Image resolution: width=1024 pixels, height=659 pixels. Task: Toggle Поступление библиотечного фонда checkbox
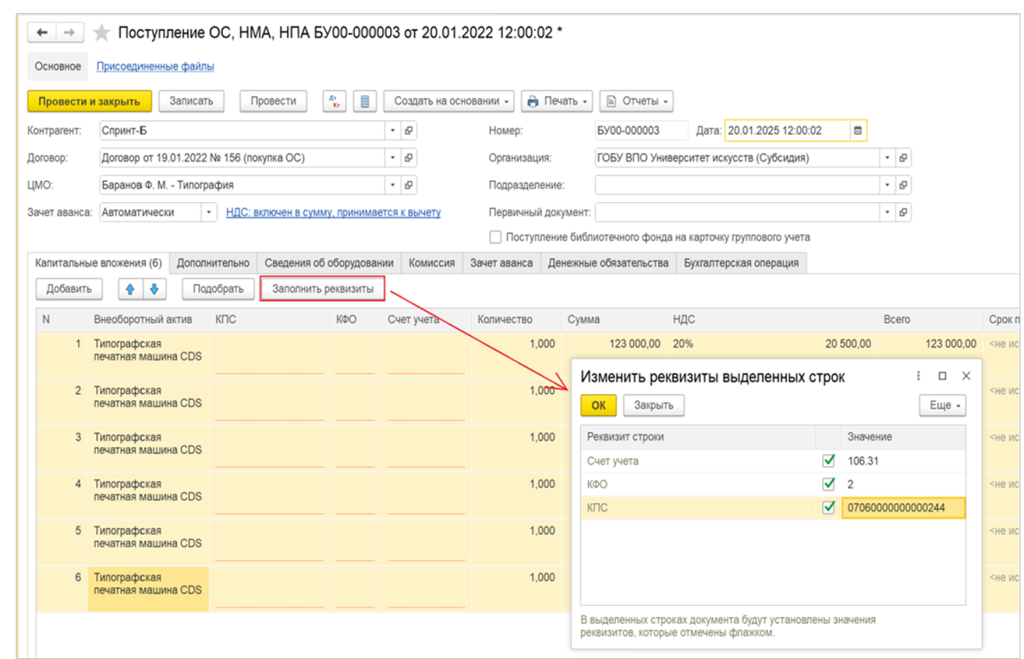pos(496,237)
